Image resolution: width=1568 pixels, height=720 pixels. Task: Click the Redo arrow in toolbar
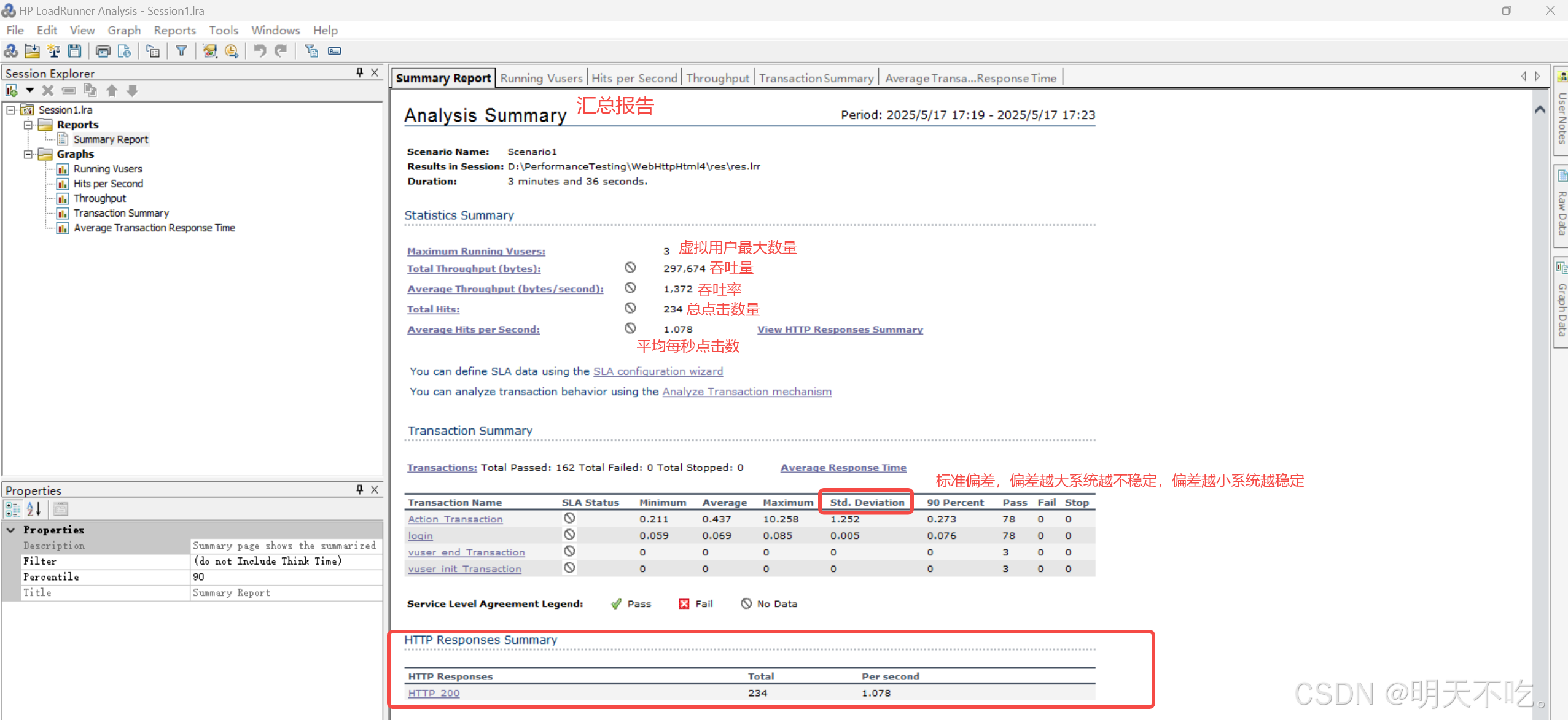coord(281,52)
